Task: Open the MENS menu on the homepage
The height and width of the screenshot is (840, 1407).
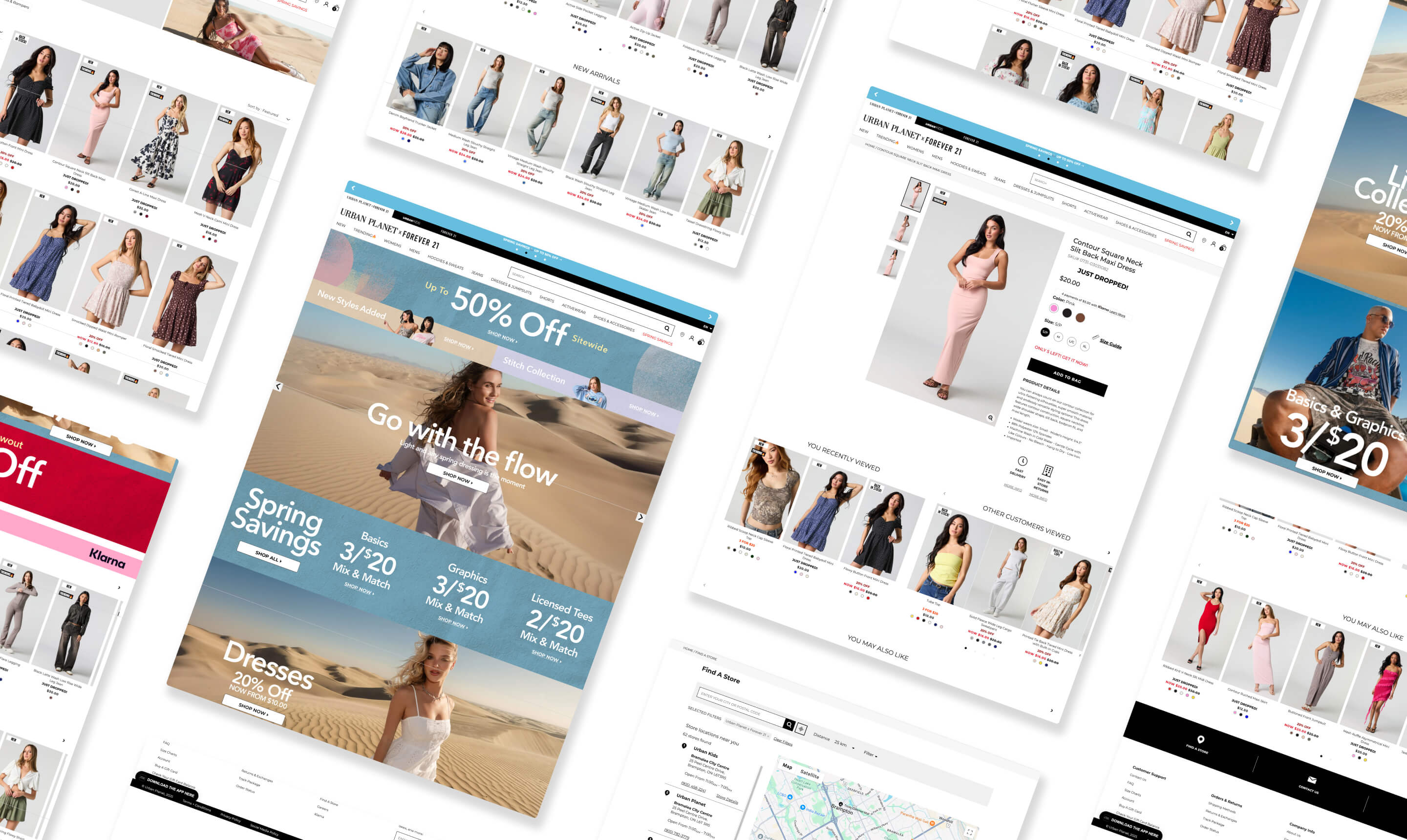Action: (414, 252)
